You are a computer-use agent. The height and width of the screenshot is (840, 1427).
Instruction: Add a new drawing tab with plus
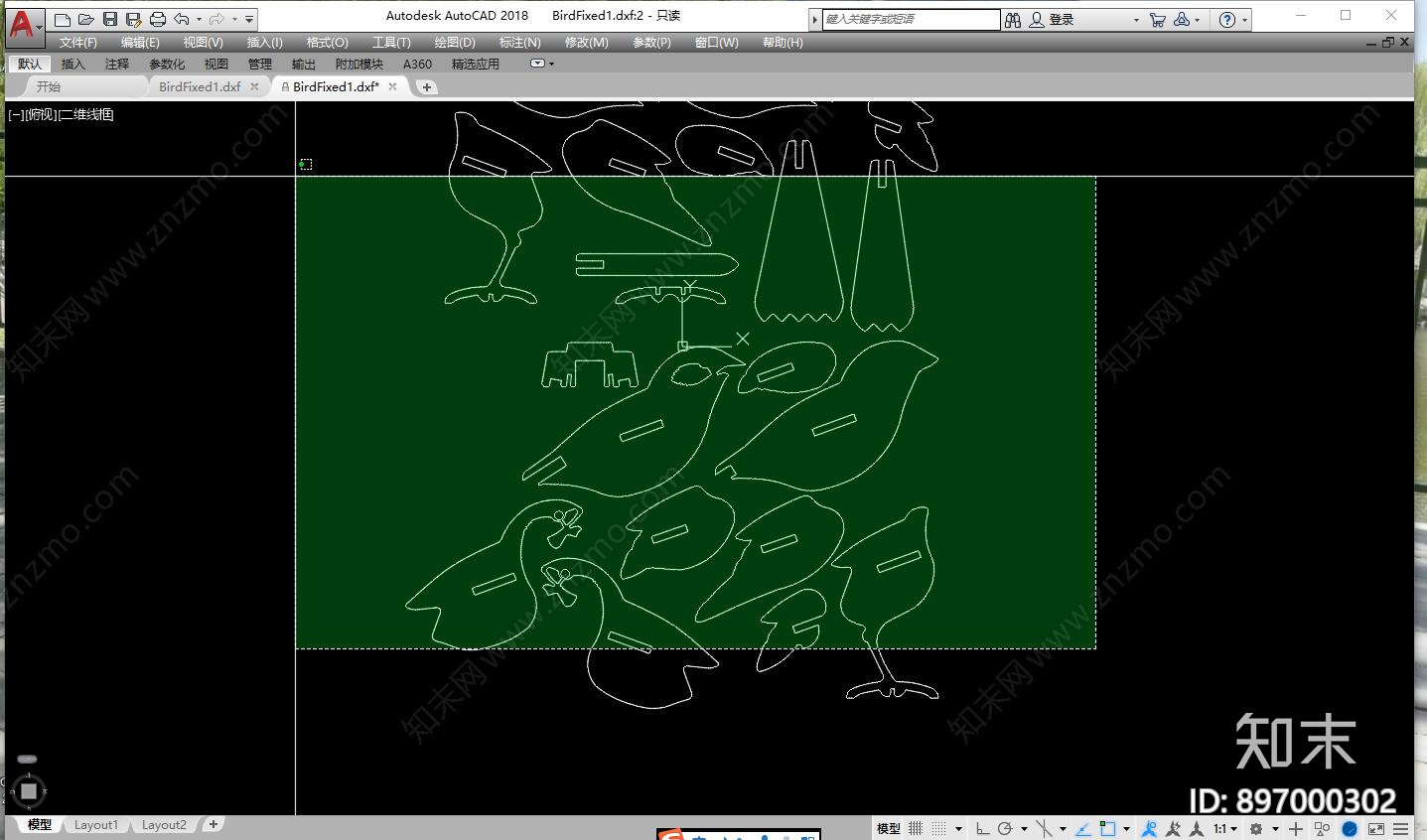[427, 87]
